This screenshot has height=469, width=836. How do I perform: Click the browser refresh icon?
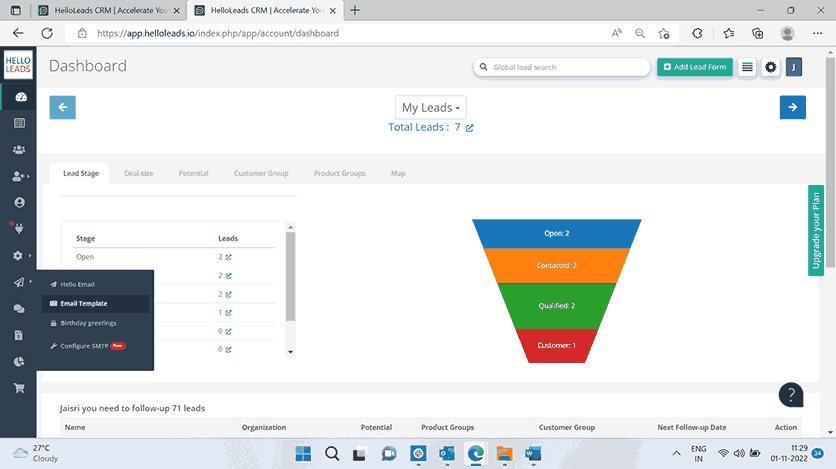point(47,33)
